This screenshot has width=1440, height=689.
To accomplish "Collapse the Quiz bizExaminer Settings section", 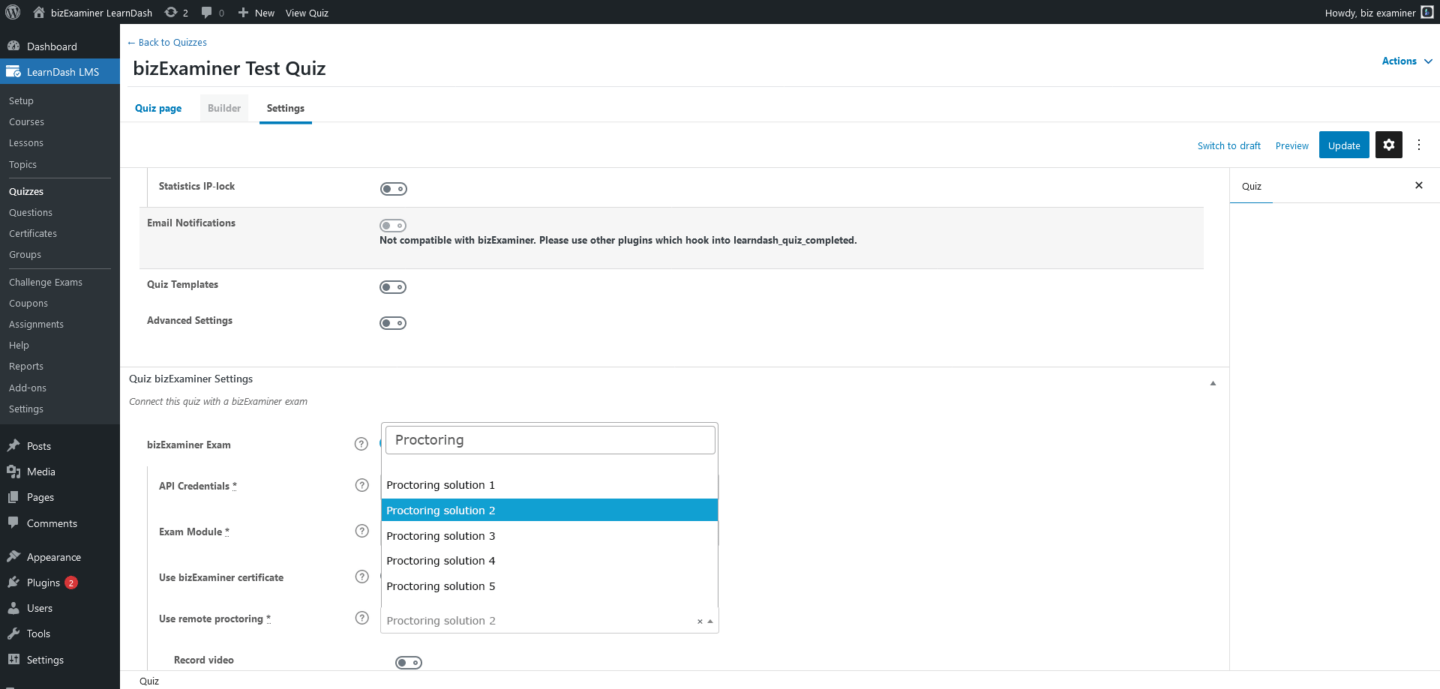I will tap(1212, 382).
